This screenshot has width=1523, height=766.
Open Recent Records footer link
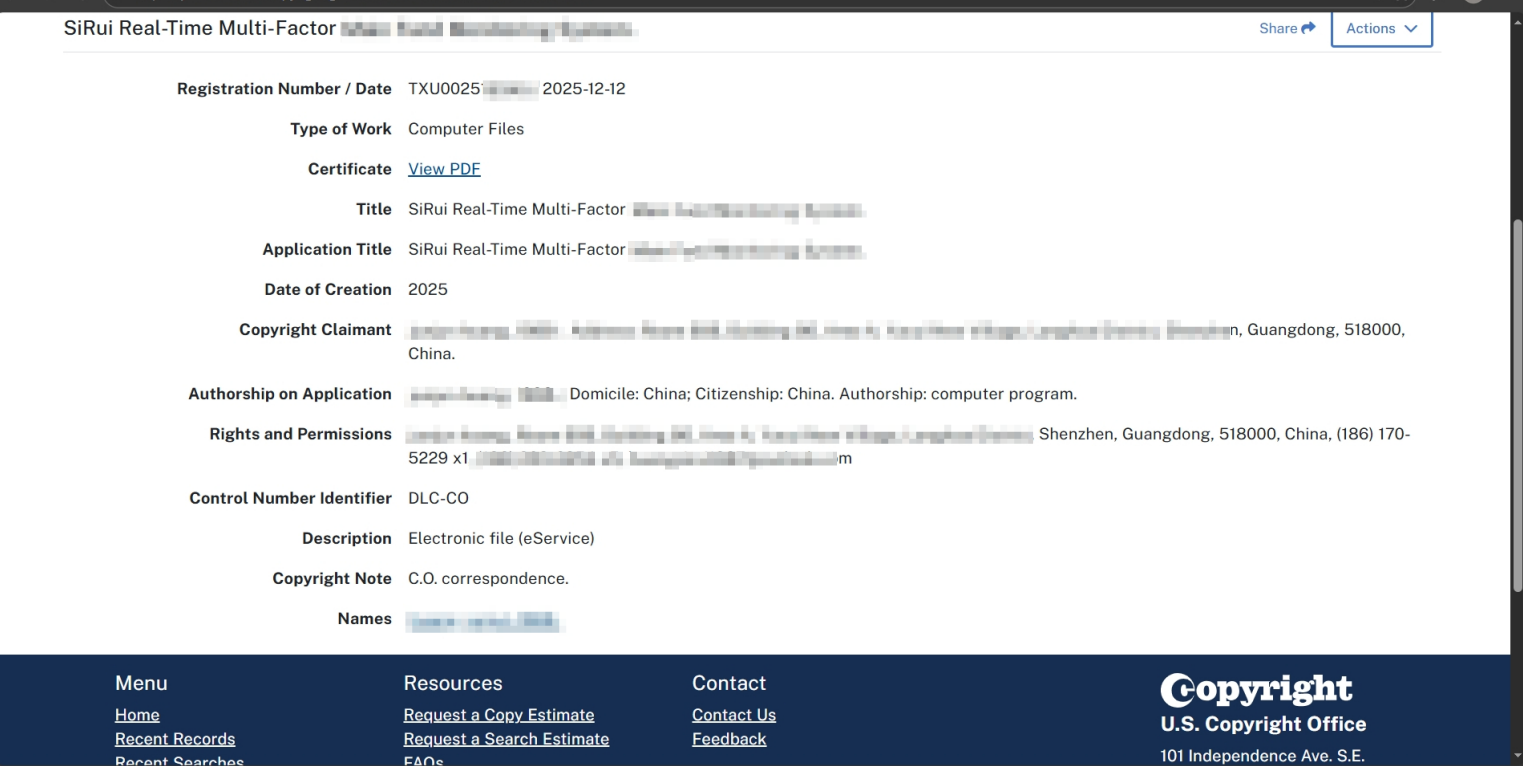175,739
